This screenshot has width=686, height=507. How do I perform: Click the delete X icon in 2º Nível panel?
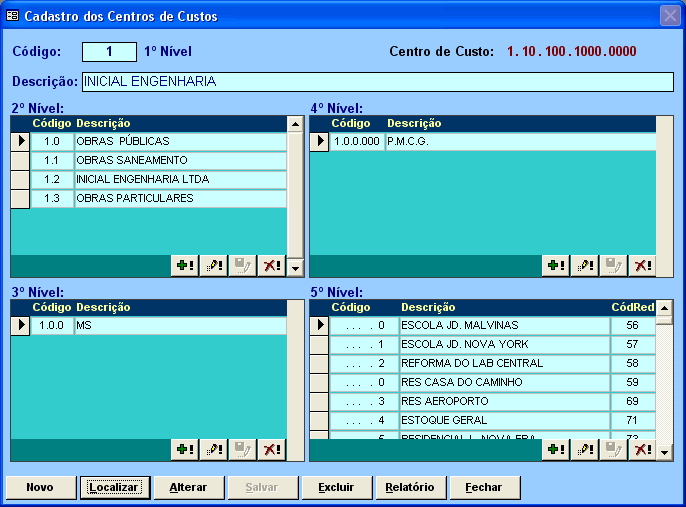pyautogui.click(x=271, y=266)
